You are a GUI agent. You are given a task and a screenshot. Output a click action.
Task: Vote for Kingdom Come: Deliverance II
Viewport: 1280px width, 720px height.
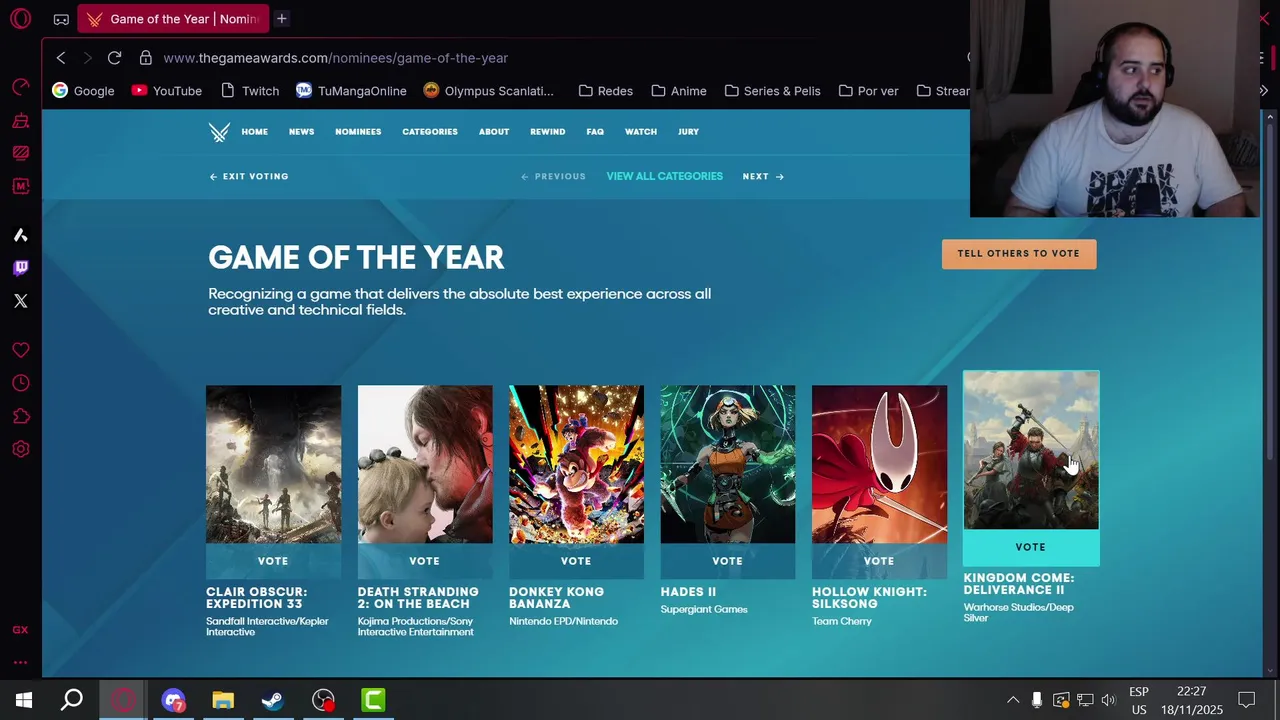tap(1031, 547)
